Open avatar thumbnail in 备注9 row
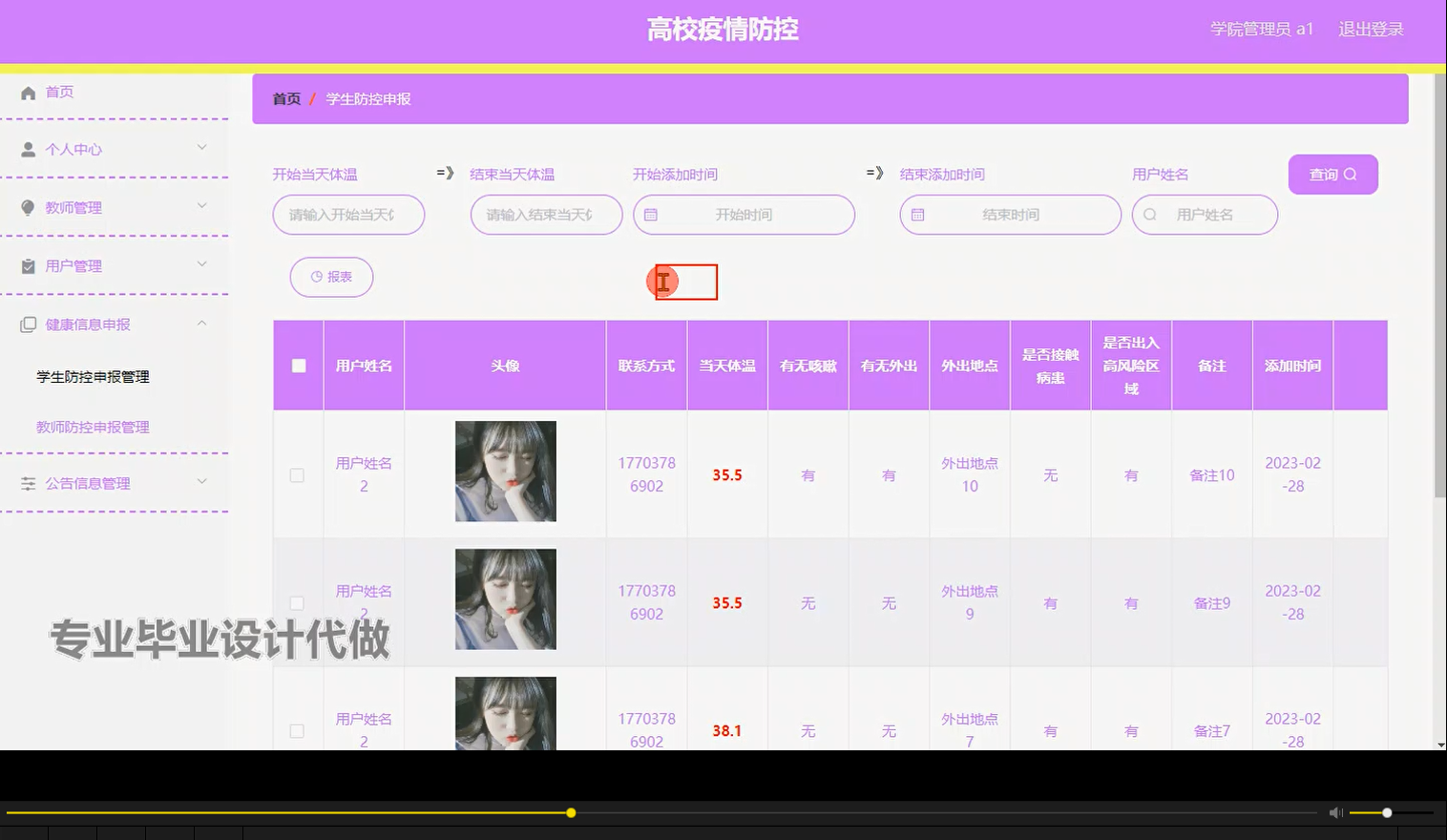Viewport: 1447px width, 840px height. (506, 599)
